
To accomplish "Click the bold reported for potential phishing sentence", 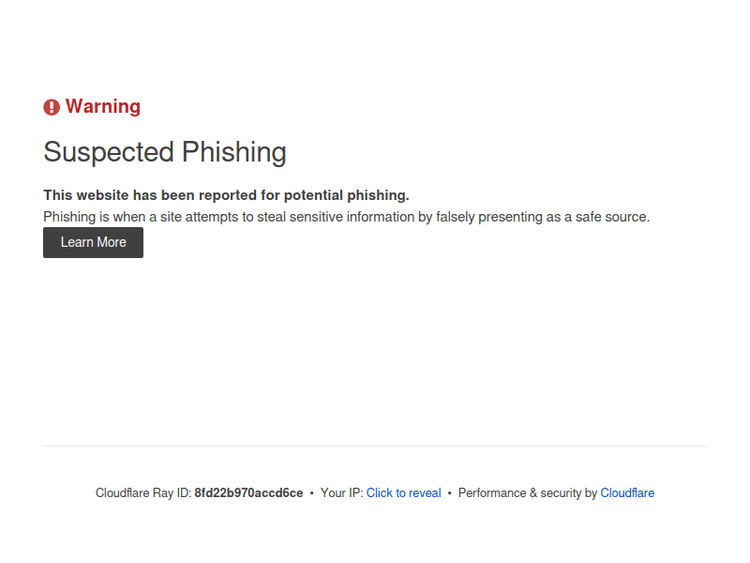I will tap(226, 195).
